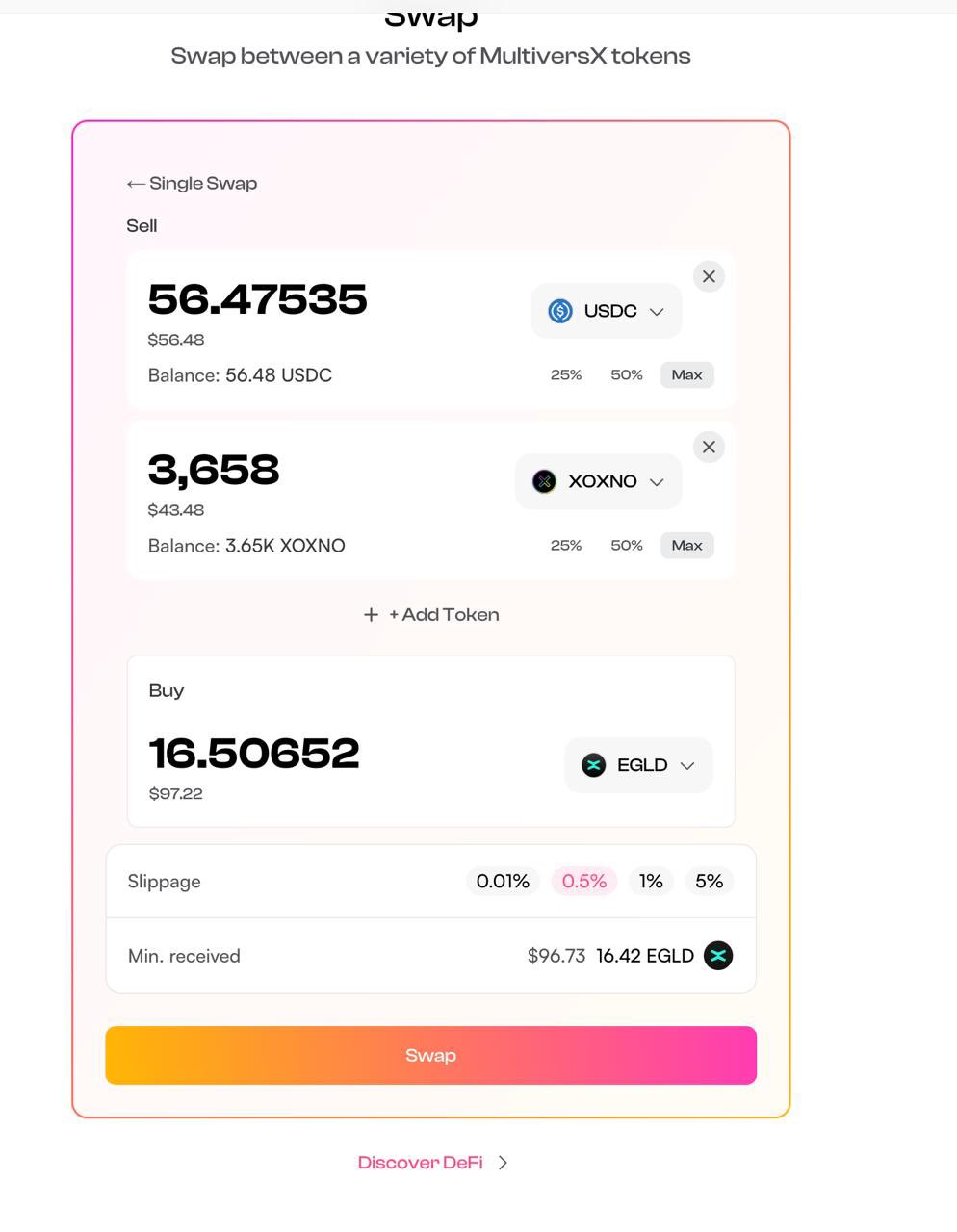Choose 5% slippage tolerance

pyautogui.click(x=709, y=882)
